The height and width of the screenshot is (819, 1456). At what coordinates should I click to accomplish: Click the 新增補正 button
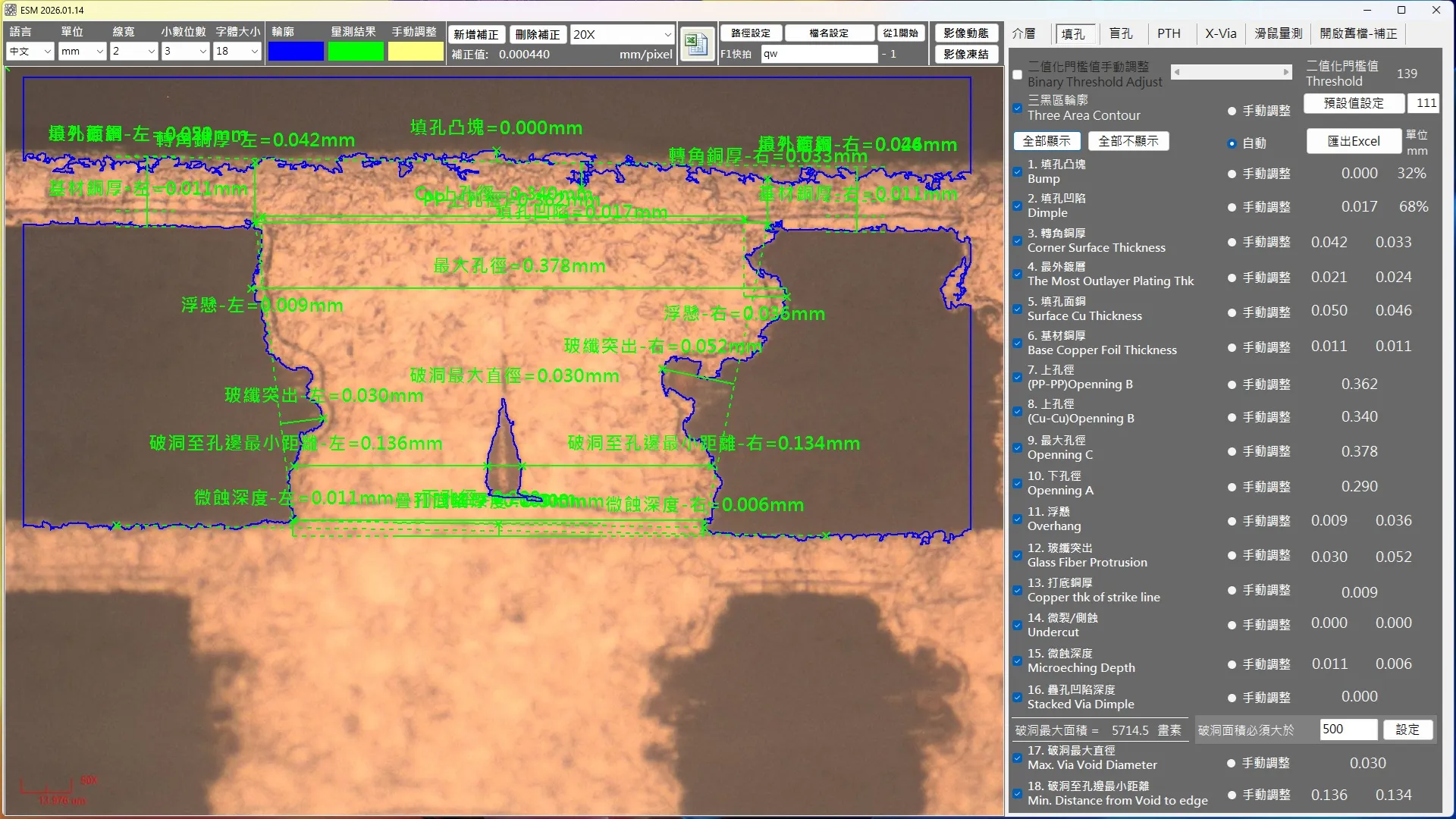click(476, 34)
